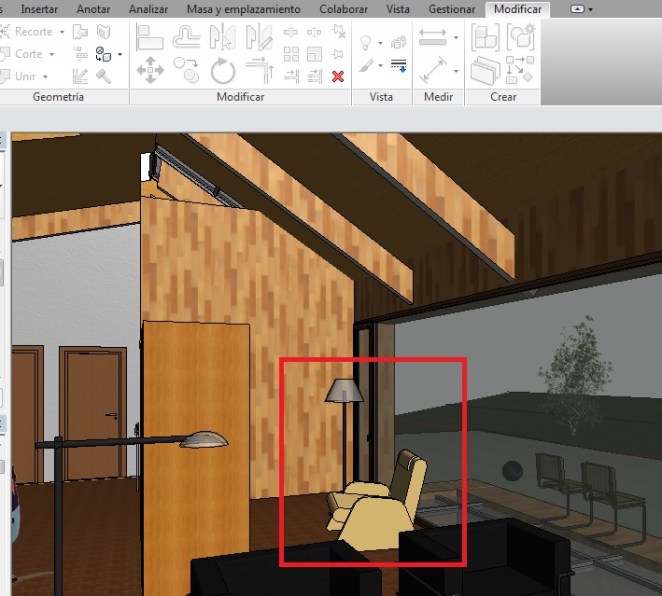Expand the Unir dropdown
This screenshot has height=596, width=662.
(x=46, y=76)
